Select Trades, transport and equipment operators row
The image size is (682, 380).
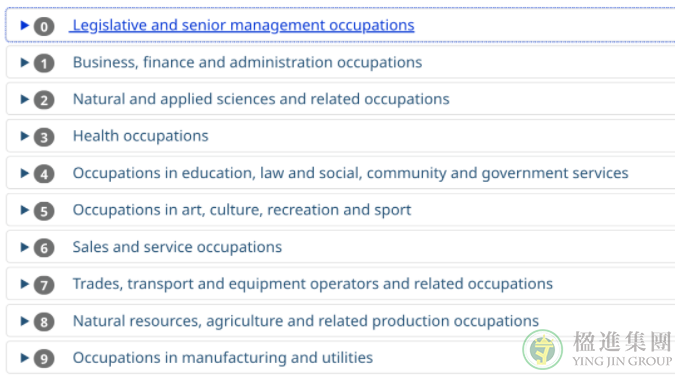point(341,284)
